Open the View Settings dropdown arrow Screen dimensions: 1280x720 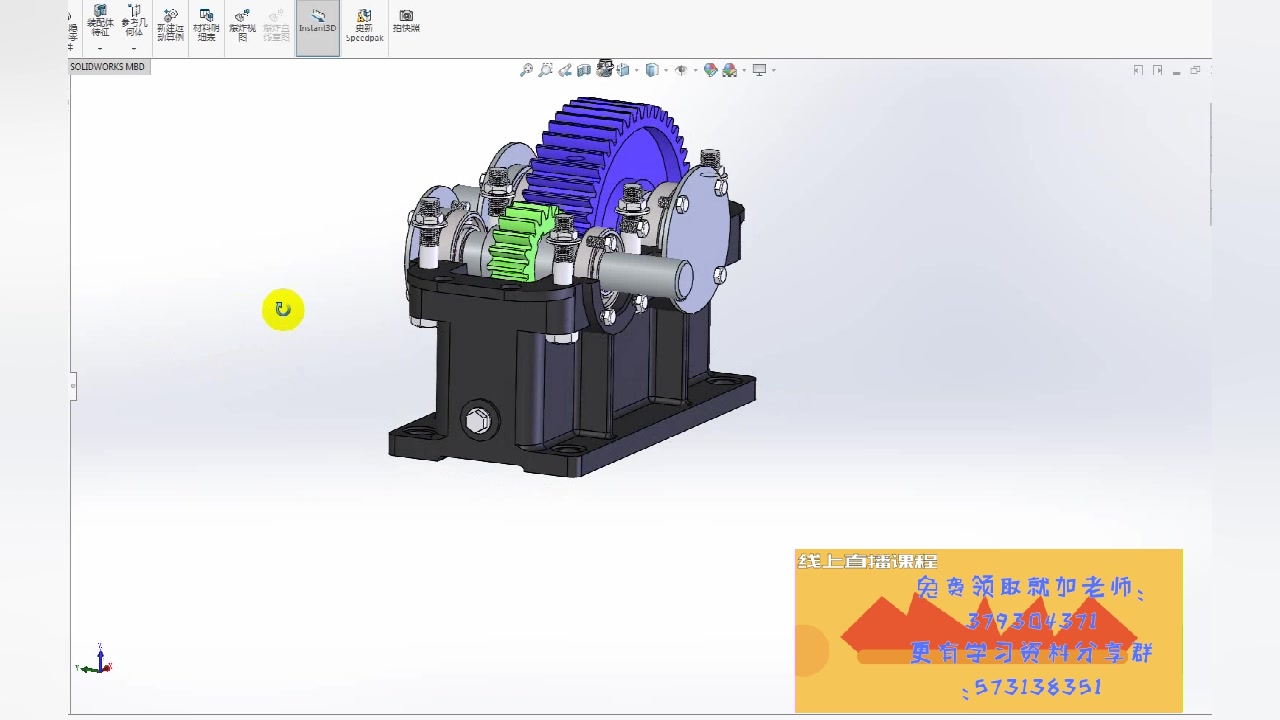[774, 70]
